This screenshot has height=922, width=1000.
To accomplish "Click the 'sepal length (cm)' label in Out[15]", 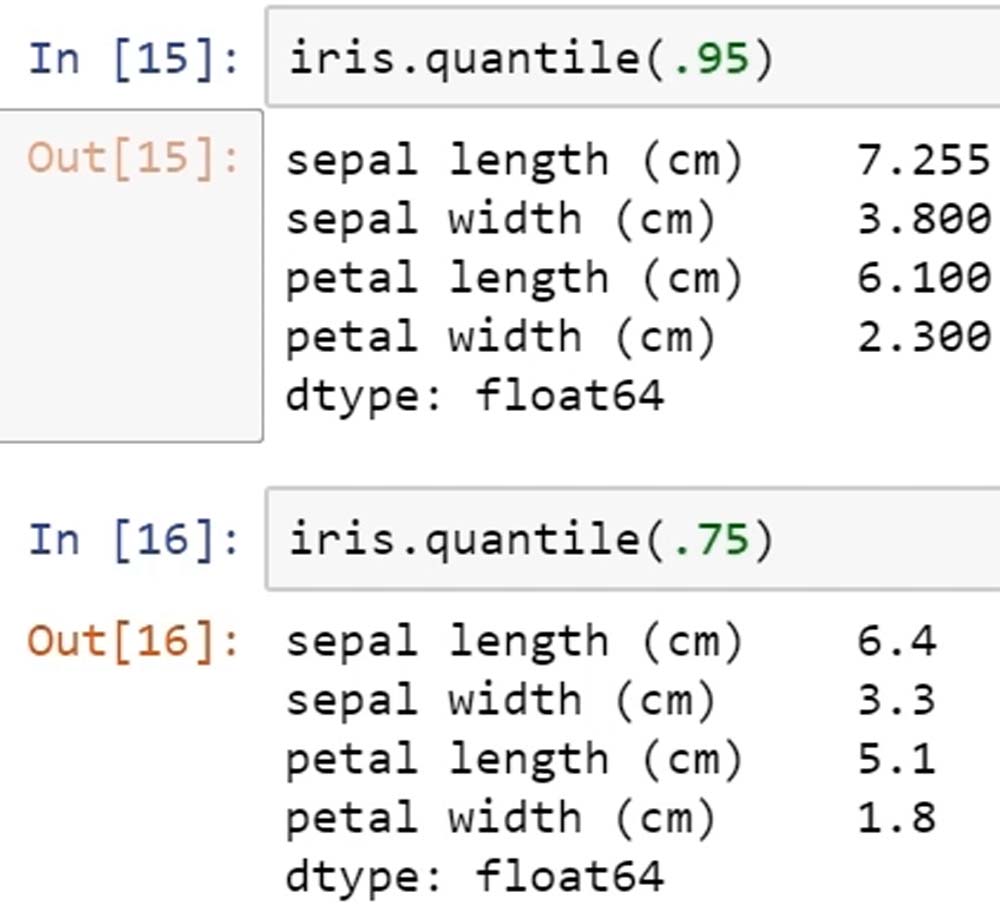I will [514, 160].
